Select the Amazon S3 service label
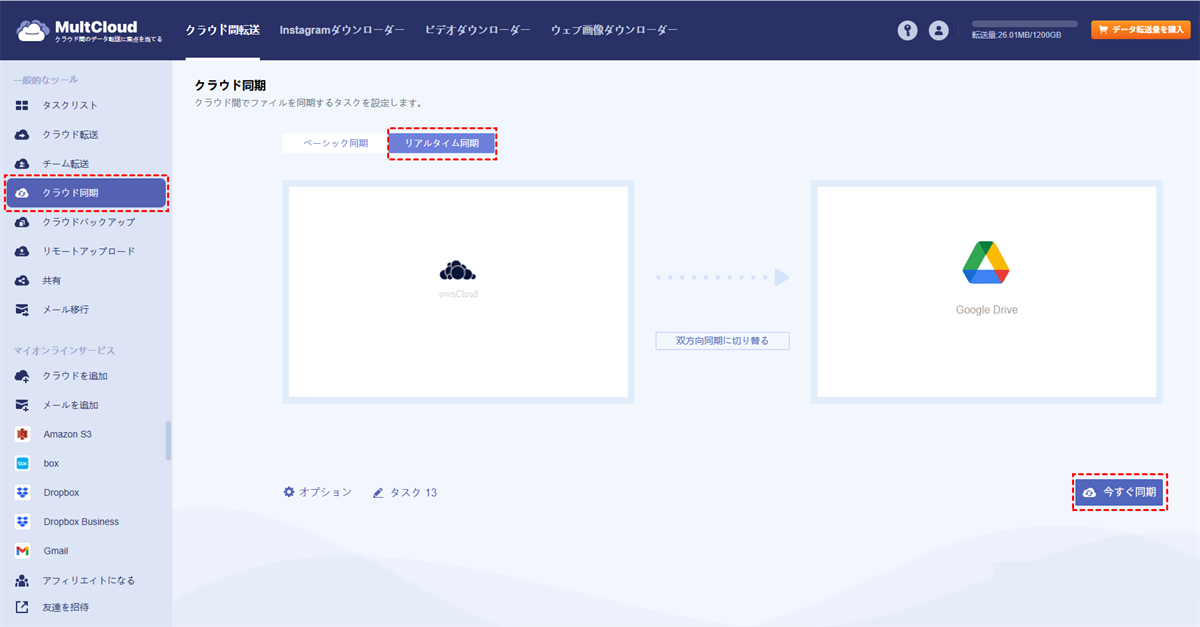Image resolution: width=1200 pixels, height=627 pixels. (x=68, y=434)
